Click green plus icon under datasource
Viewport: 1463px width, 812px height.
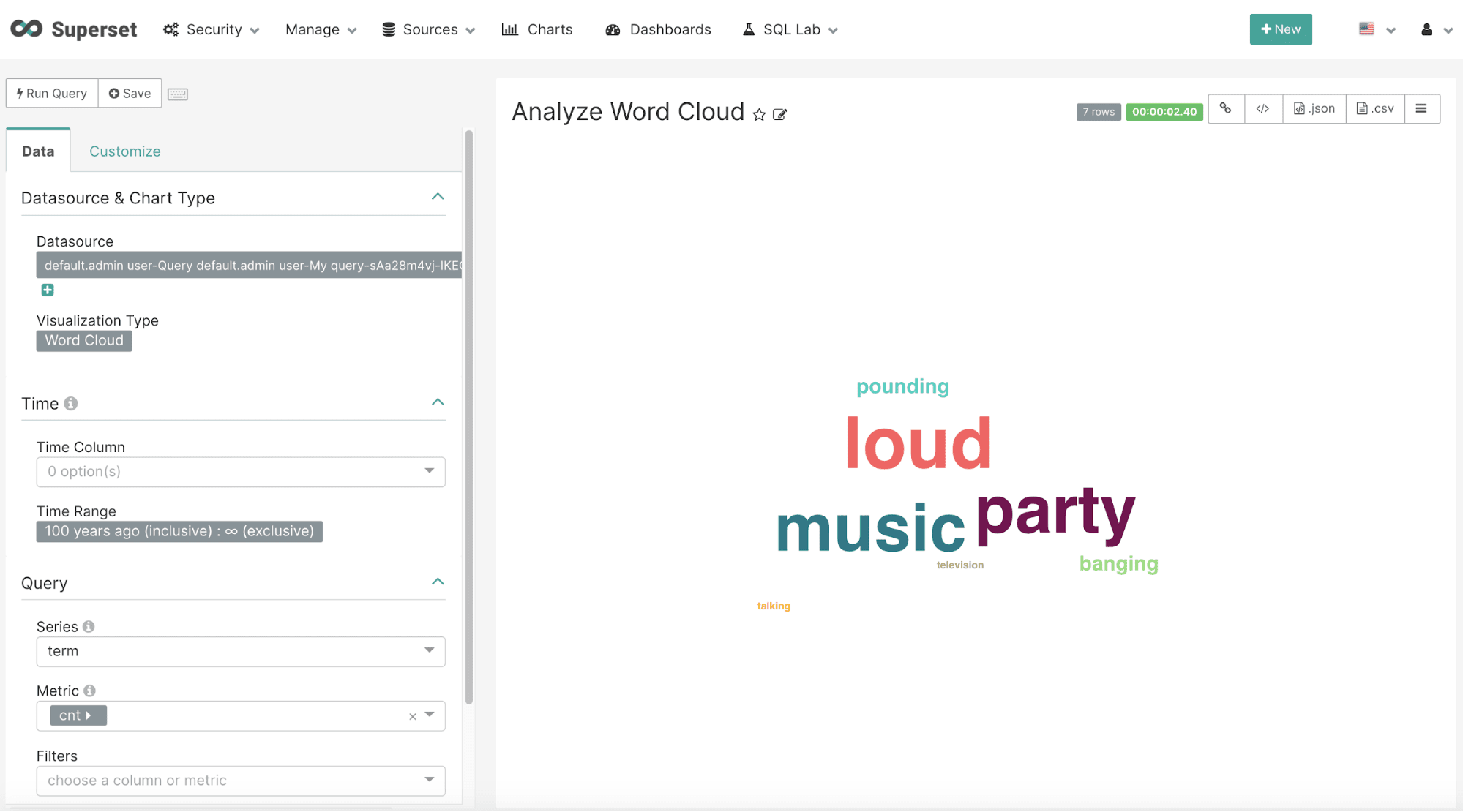48,290
